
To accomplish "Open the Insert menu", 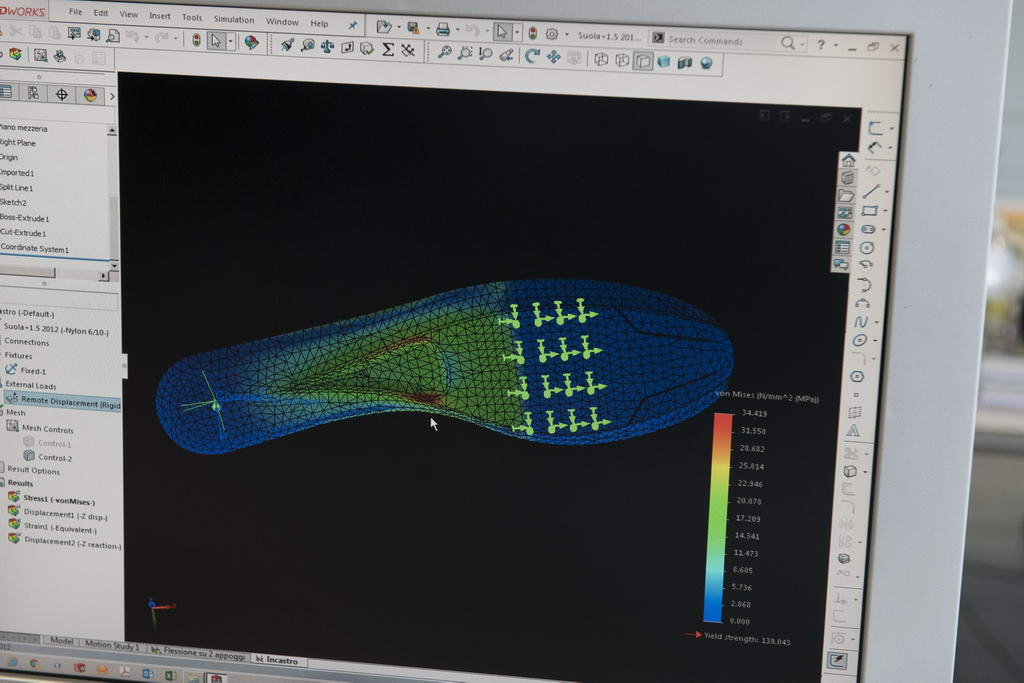I will pos(159,16).
